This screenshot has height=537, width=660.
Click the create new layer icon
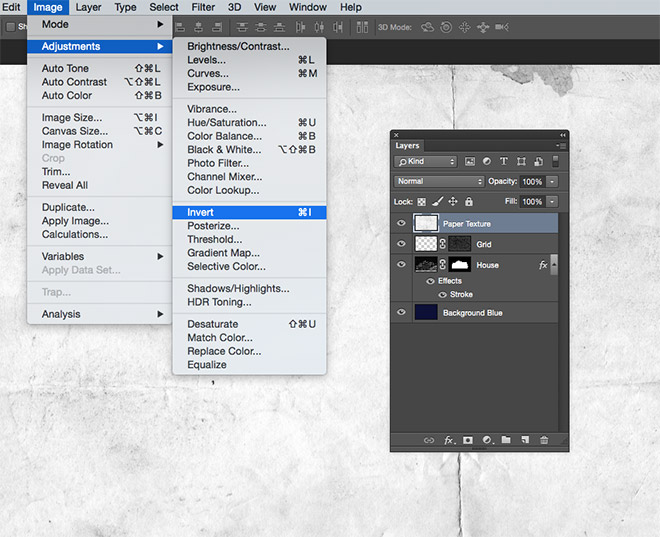[525, 440]
